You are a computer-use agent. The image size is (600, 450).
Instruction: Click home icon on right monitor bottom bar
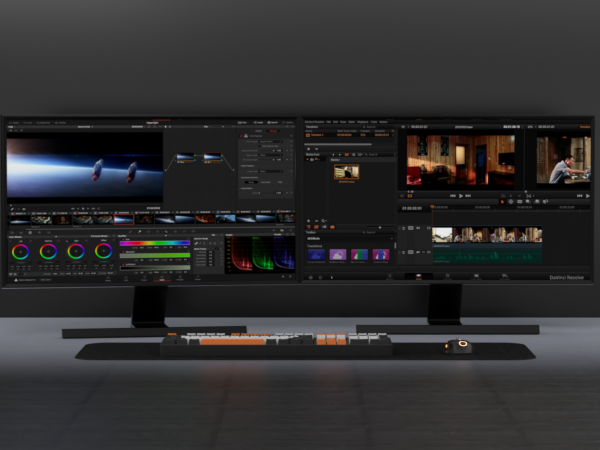(311, 277)
